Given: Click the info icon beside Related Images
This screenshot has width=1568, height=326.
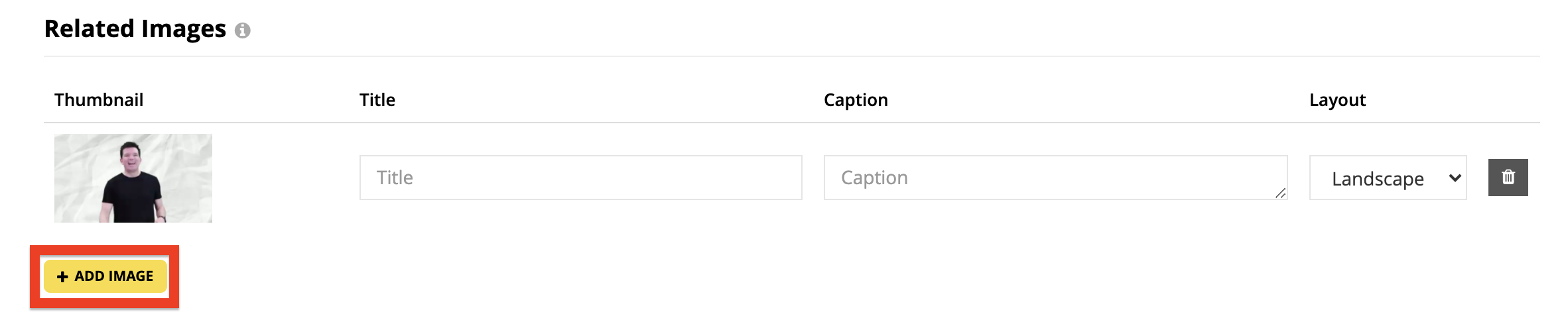Looking at the screenshot, I should click(243, 30).
